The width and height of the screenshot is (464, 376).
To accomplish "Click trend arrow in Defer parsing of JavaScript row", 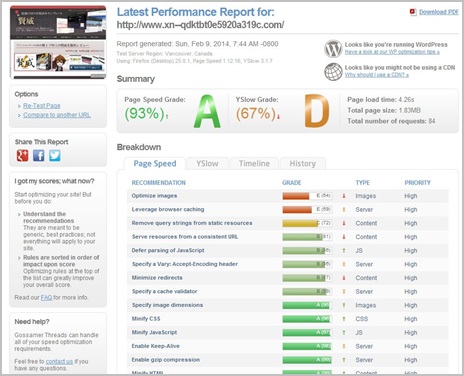I will [344, 251].
